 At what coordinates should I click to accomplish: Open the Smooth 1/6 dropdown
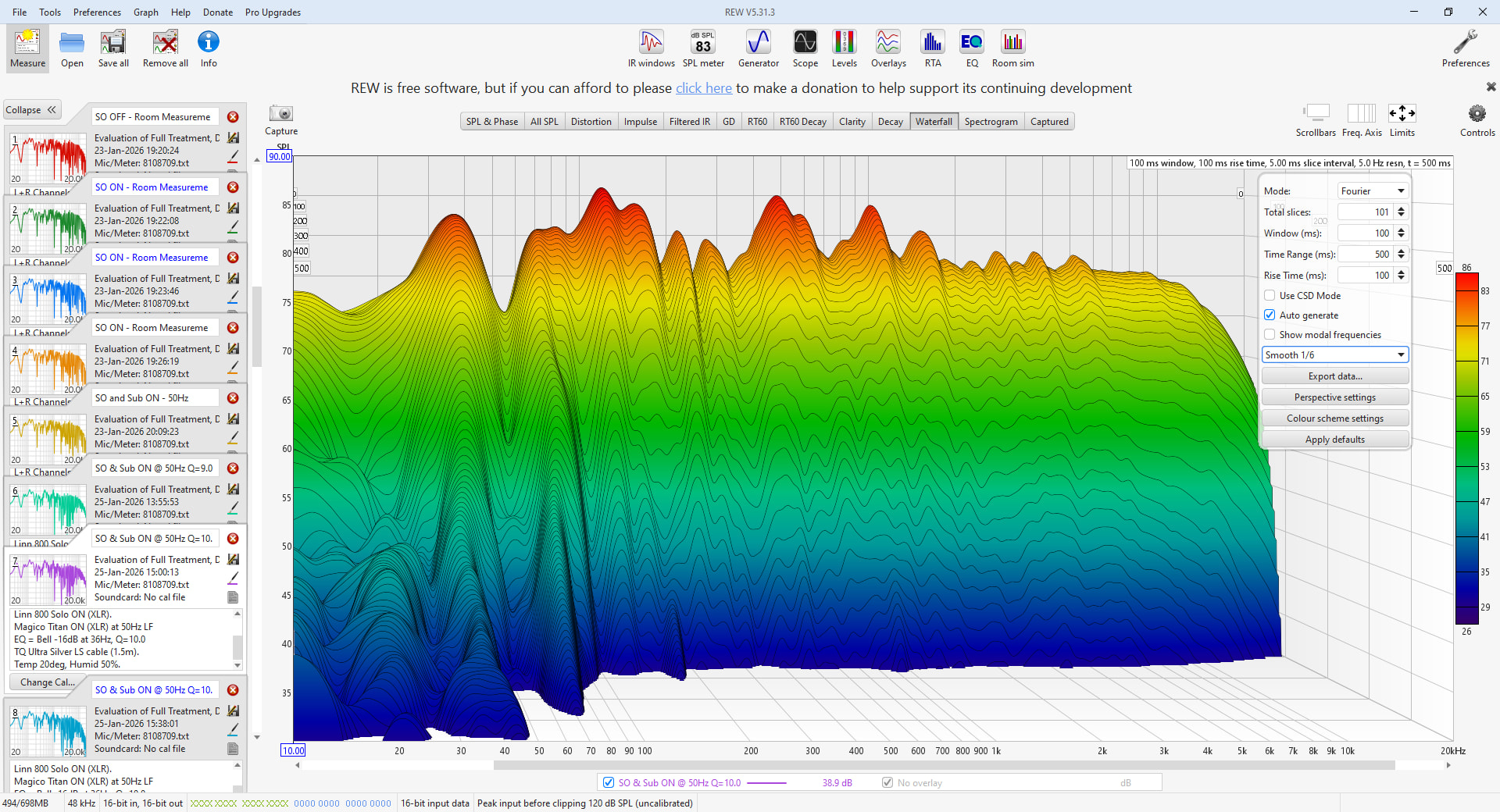coord(1334,355)
